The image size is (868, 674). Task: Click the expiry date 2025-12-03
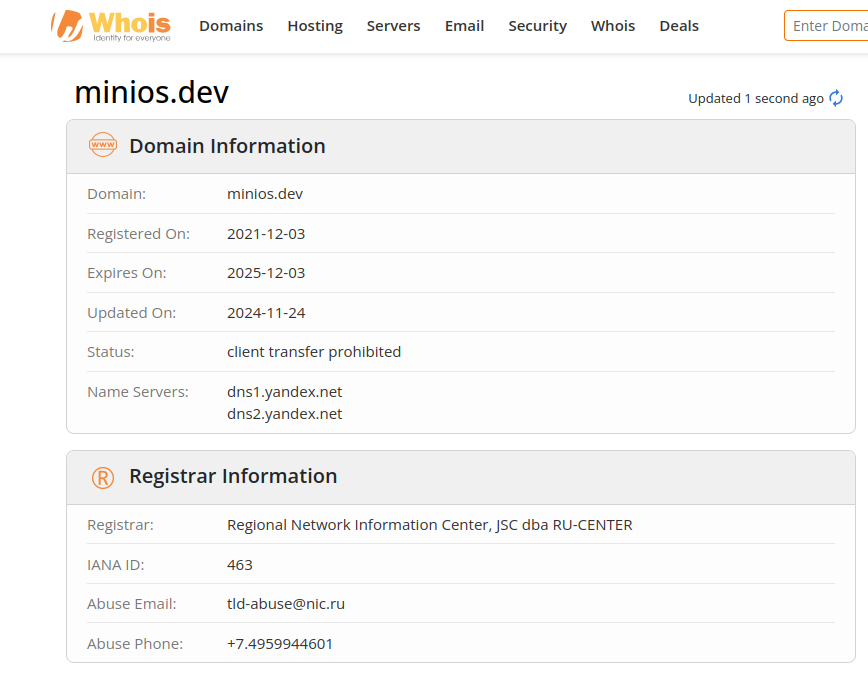point(266,273)
